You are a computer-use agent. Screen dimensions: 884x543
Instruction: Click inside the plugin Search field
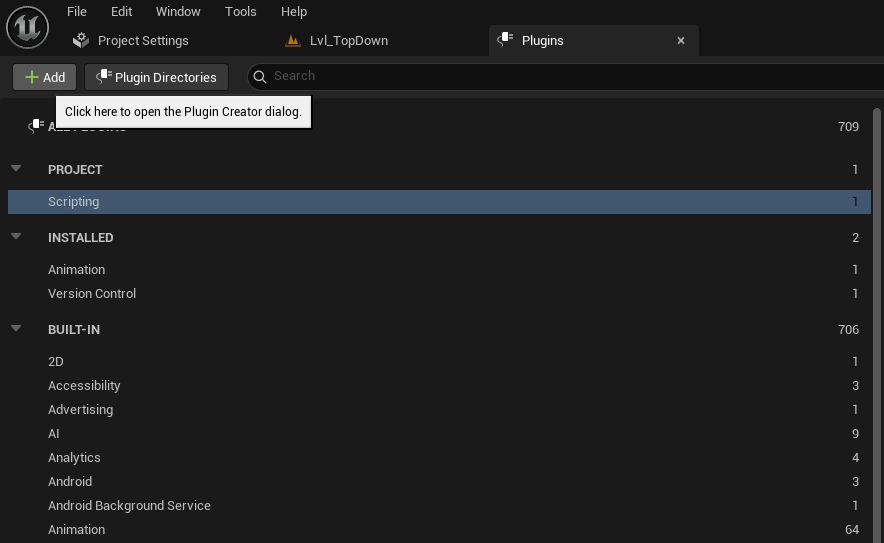click(560, 76)
